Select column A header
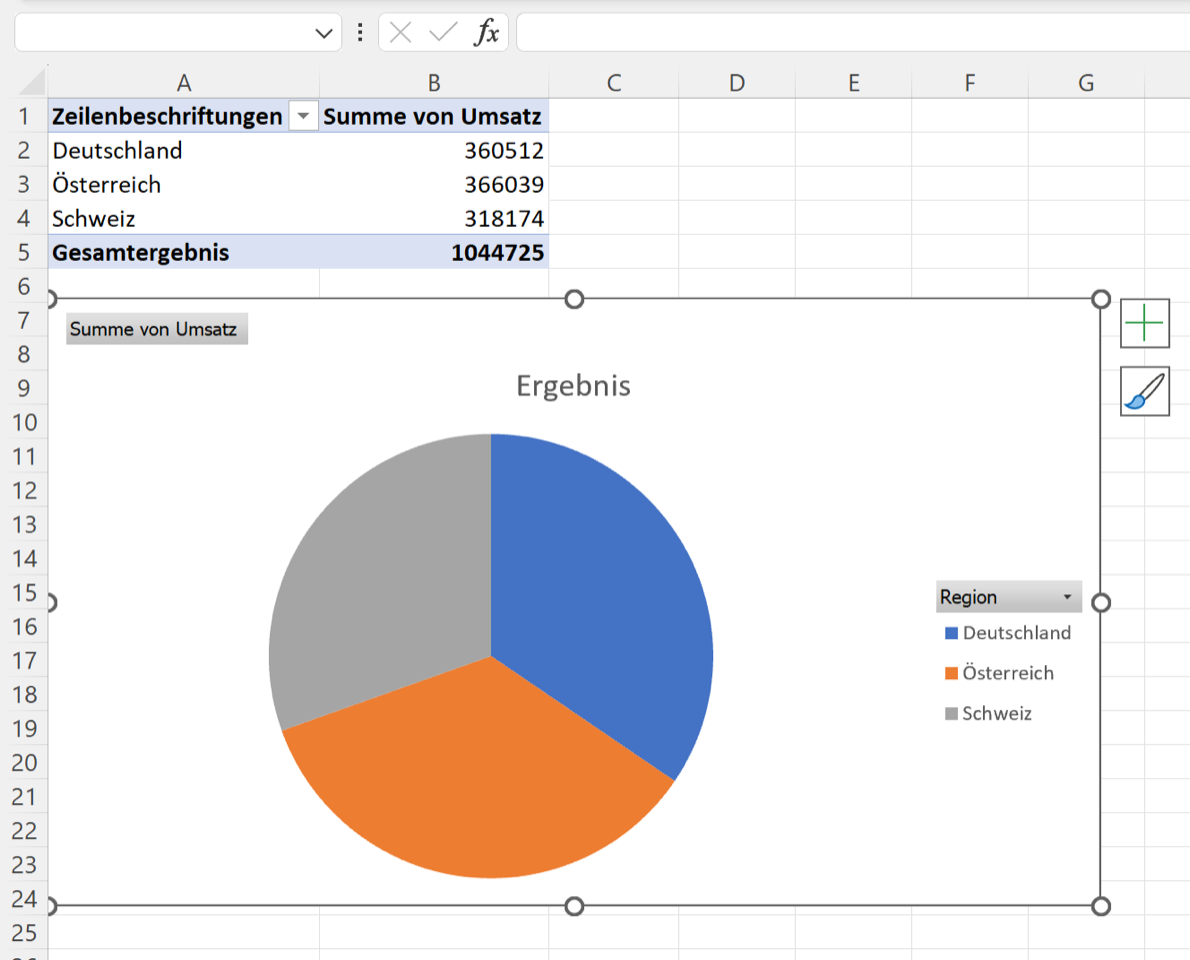The image size is (1190, 960). 184,83
